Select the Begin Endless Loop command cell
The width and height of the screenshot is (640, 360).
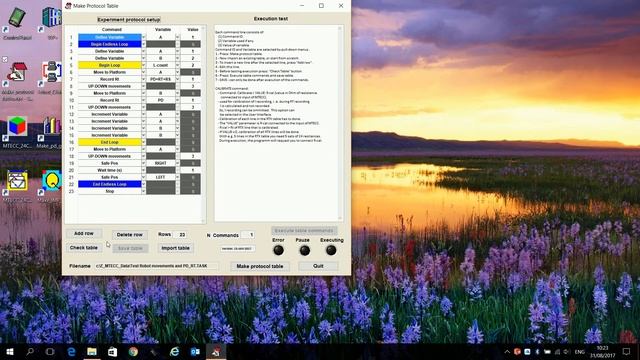(109, 44)
